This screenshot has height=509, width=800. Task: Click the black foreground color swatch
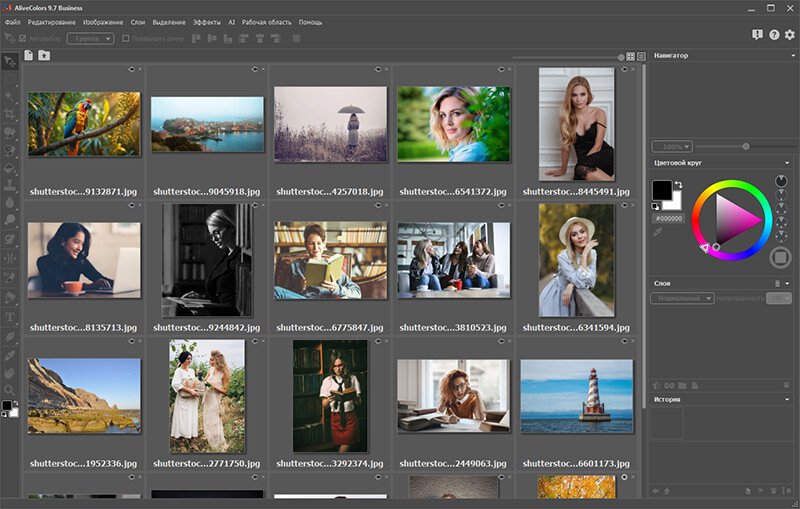[x=661, y=189]
